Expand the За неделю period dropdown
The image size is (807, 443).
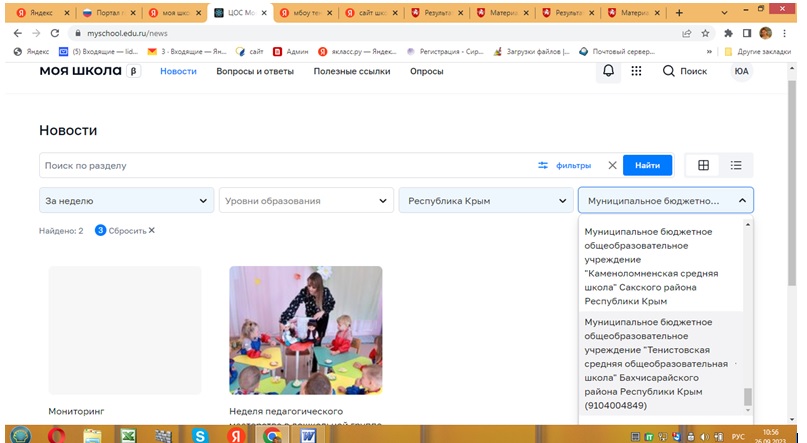[126, 201]
